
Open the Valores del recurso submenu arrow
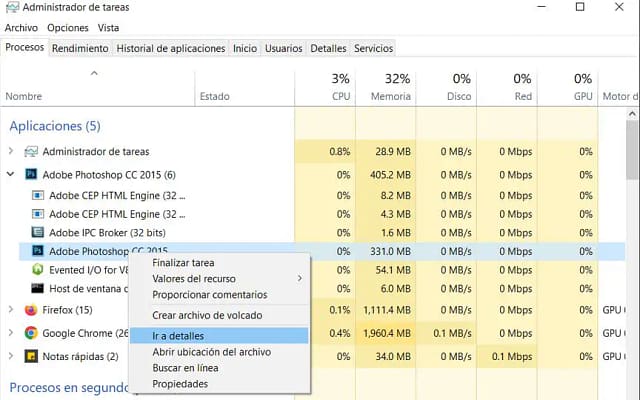[300, 278]
